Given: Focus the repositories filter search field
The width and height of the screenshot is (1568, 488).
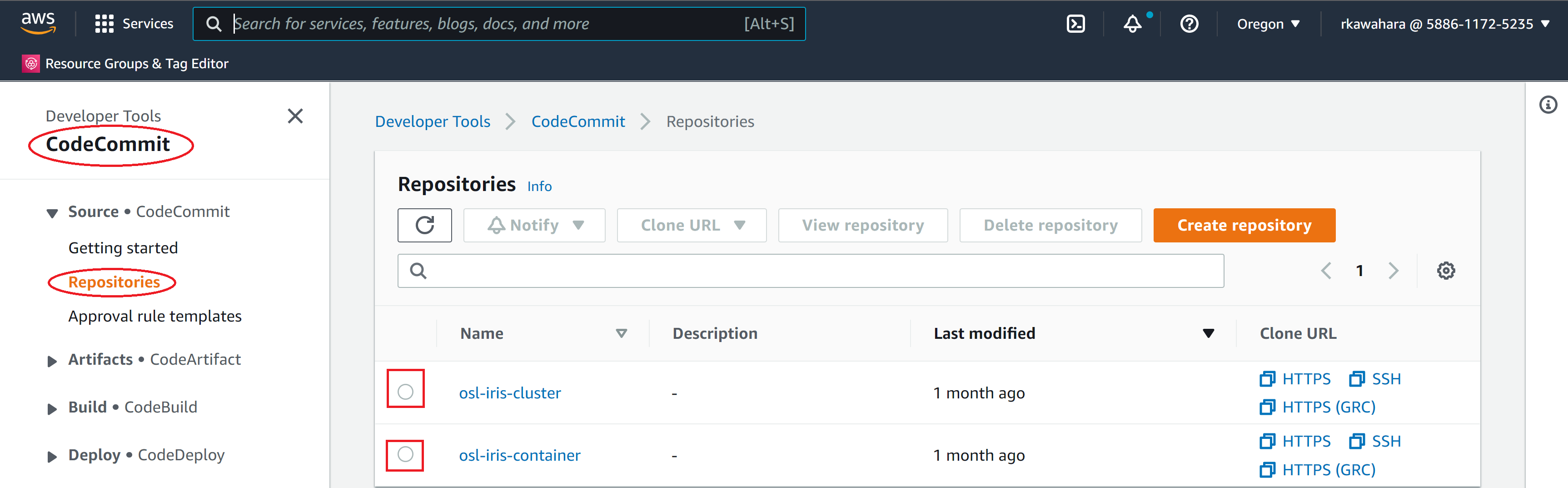Looking at the screenshot, I should [811, 271].
